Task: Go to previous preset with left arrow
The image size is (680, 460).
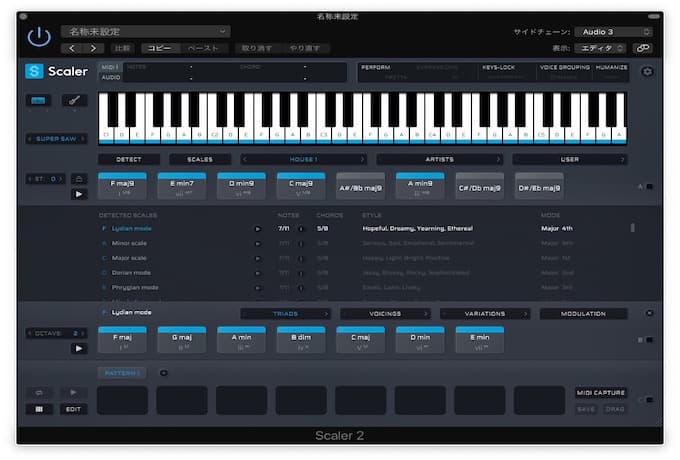Action: click(x=72, y=48)
